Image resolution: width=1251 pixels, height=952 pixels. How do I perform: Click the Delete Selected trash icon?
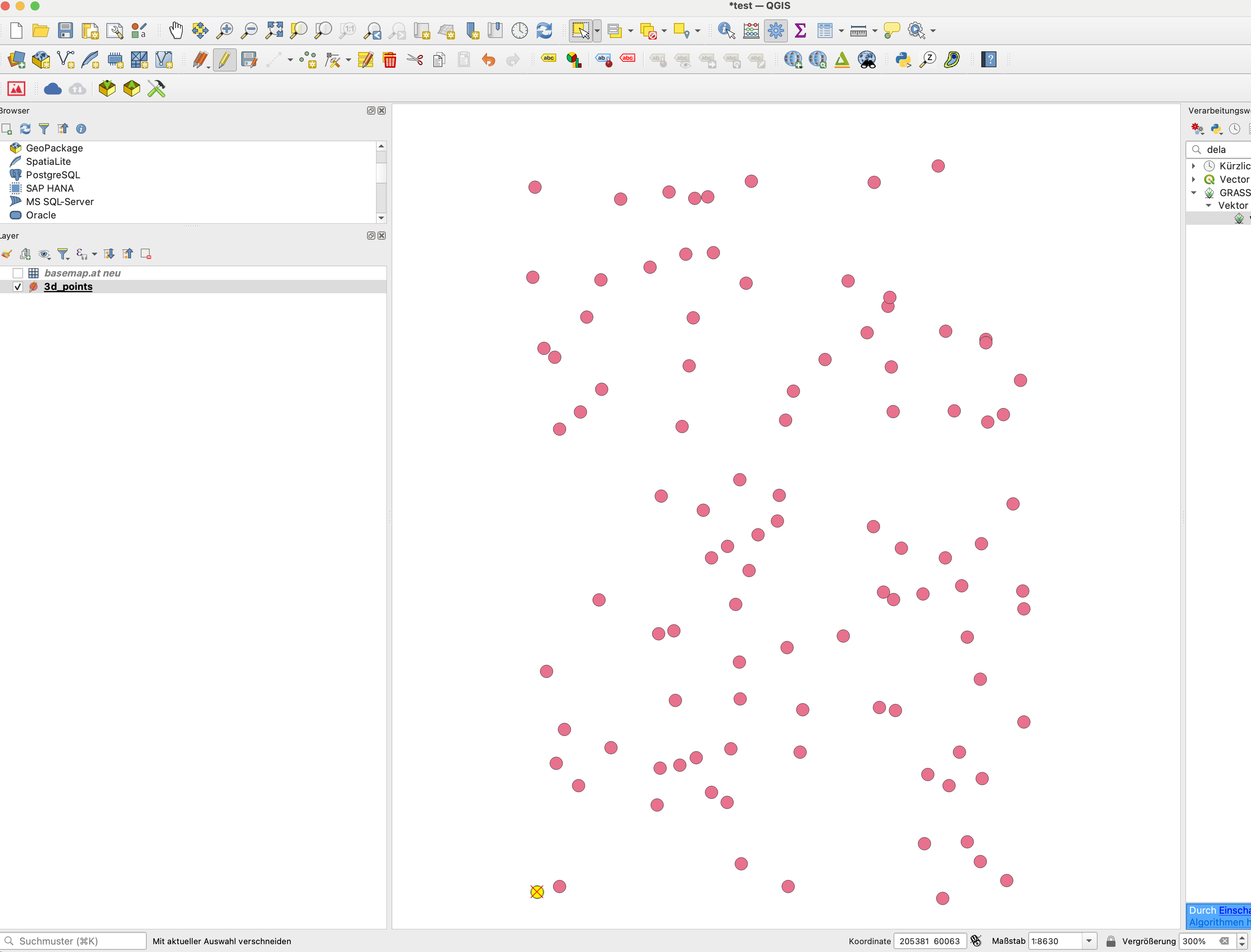click(x=390, y=60)
